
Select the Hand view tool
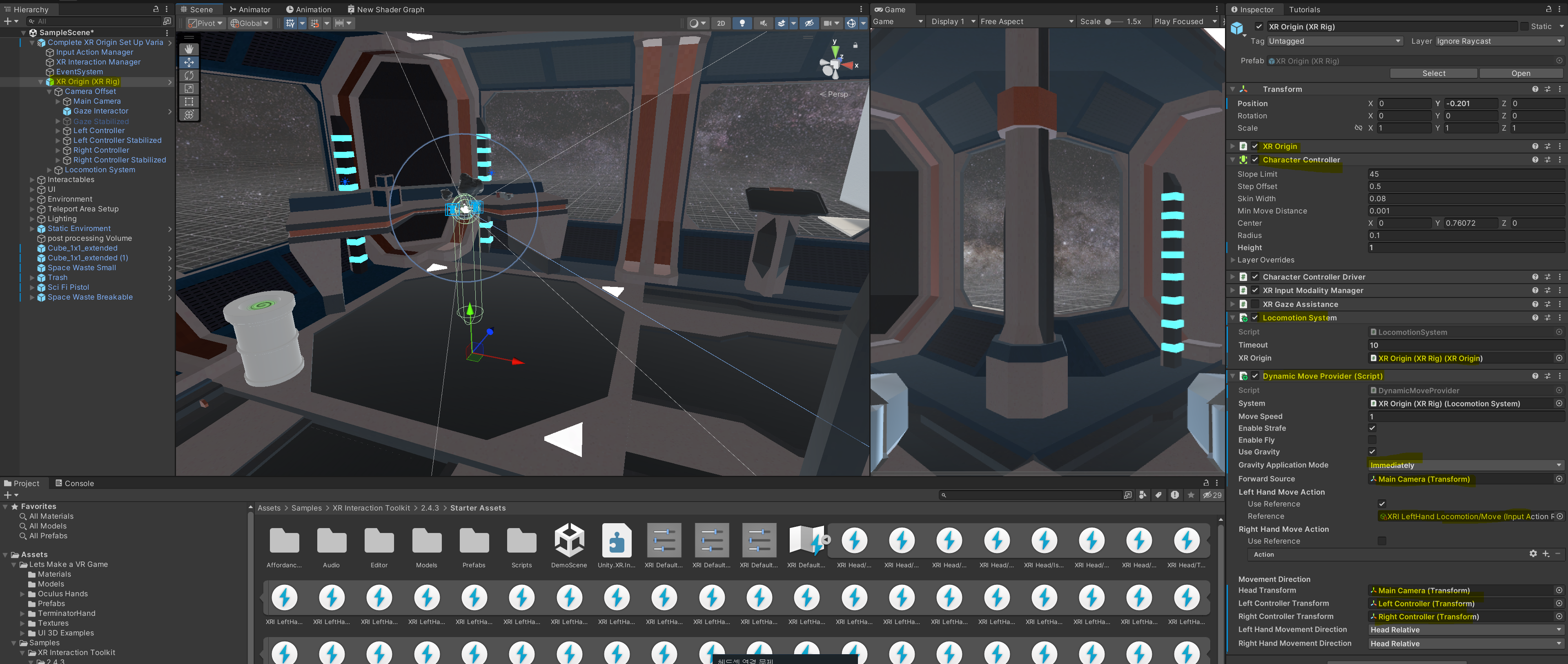pos(189,49)
